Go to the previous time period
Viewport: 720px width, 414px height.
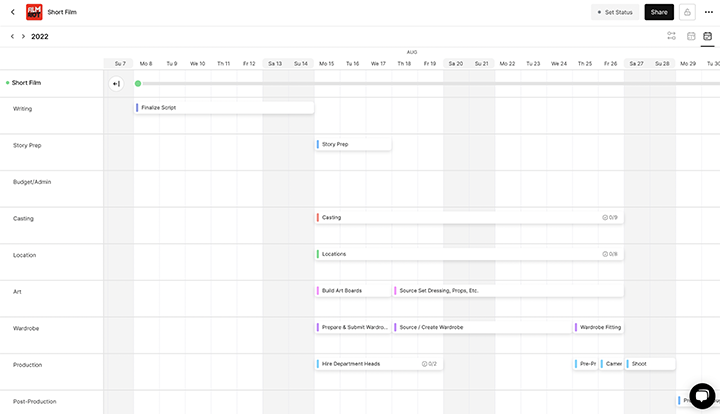(12, 36)
